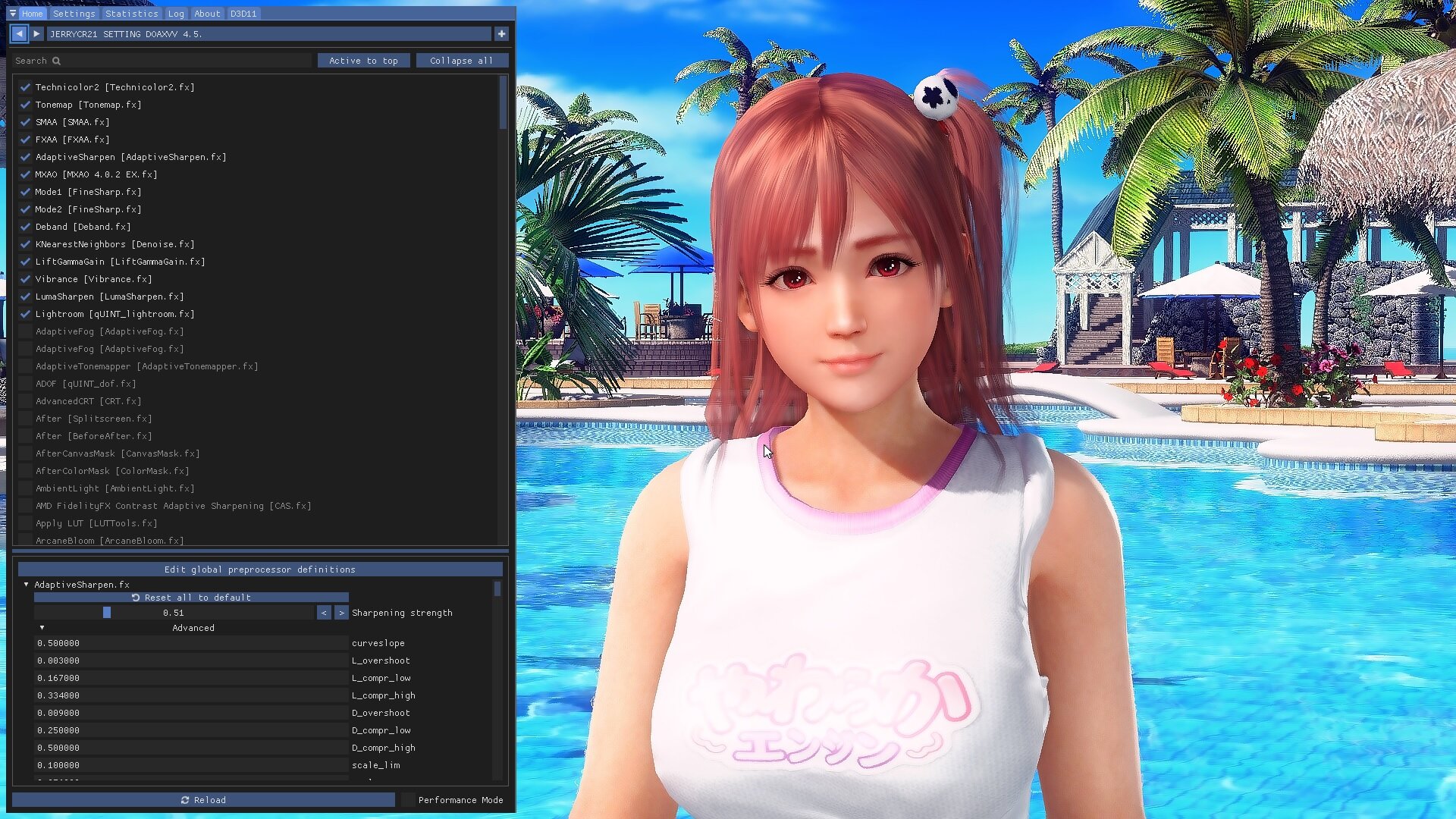The height and width of the screenshot is (819, 1456).
Task: Select the After [Splitscreen.fx] row
Action: point(93,419)
